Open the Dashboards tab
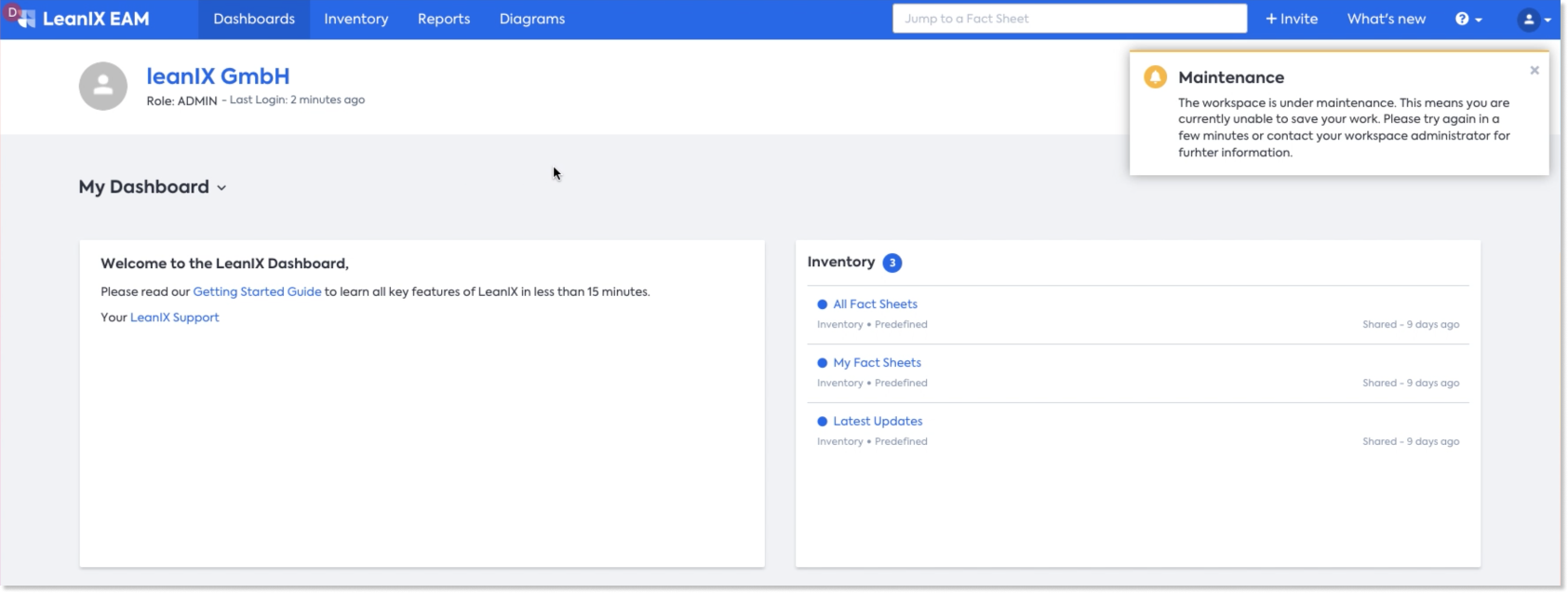1568x593 pixels. [x=254, y=19]
